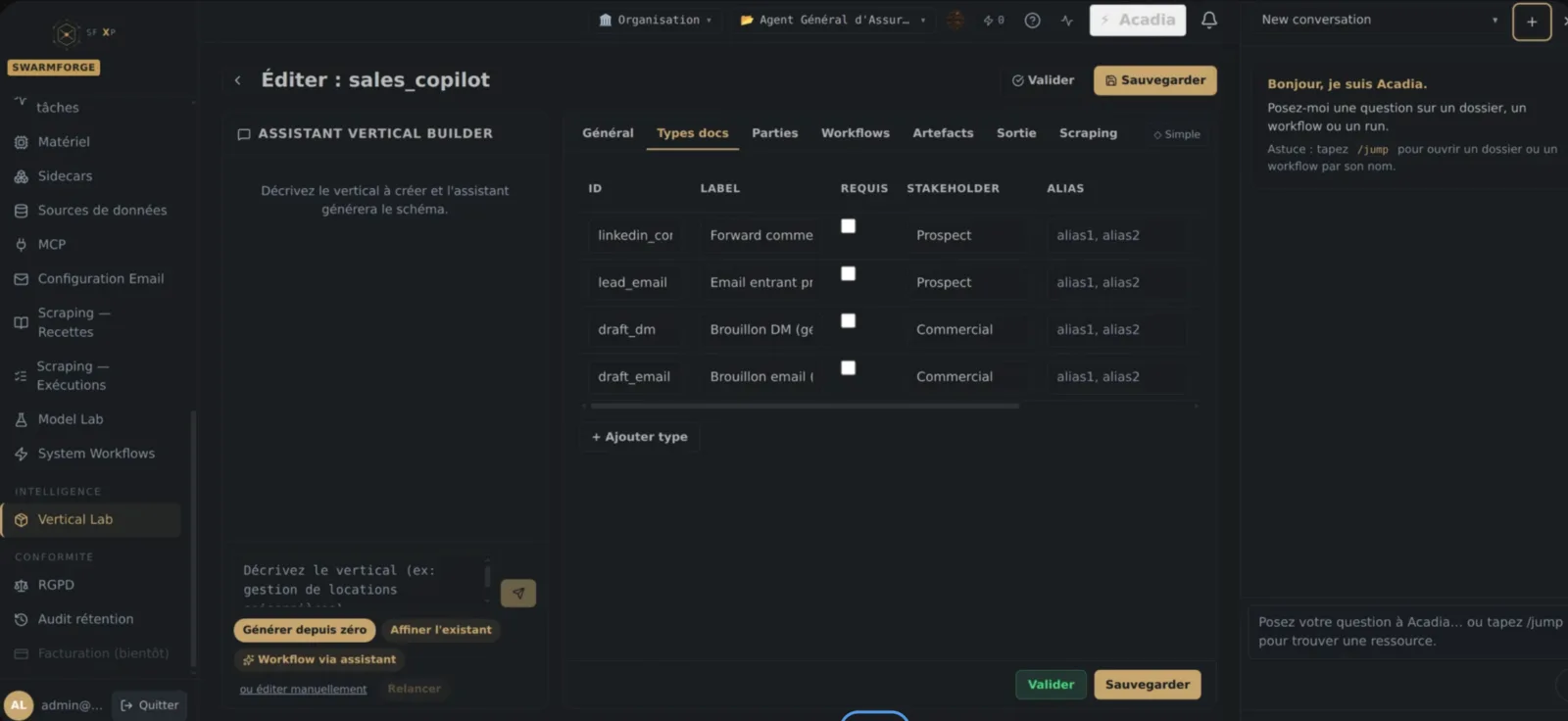Viewport: 1568px width, 721px height.
Task: Click the plus new conversation button
Action: (1531, 22)
